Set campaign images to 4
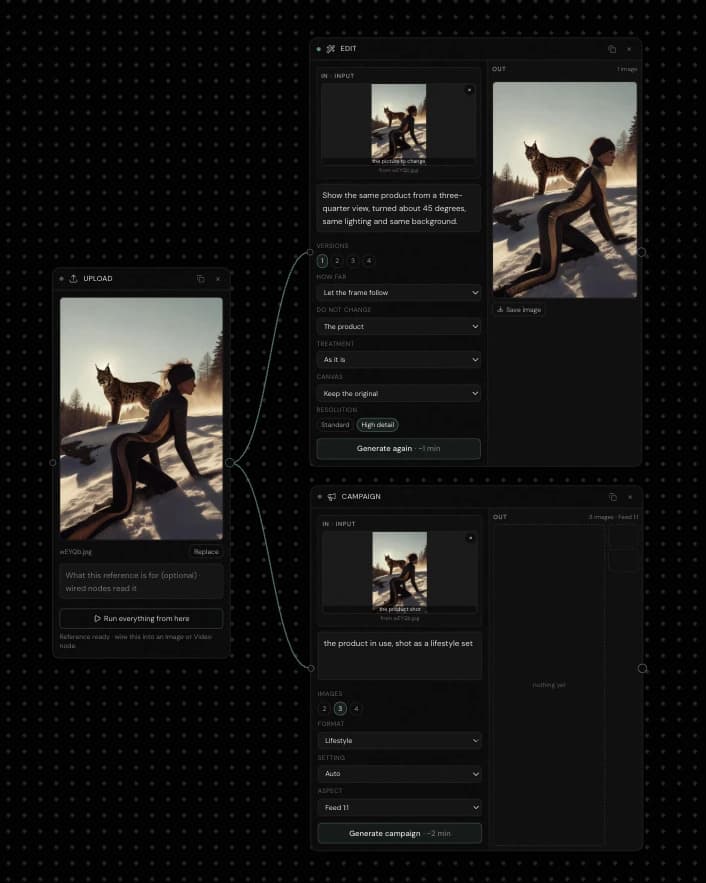The width and height of the screenshot is (706, 883). [x=356, y=708]
